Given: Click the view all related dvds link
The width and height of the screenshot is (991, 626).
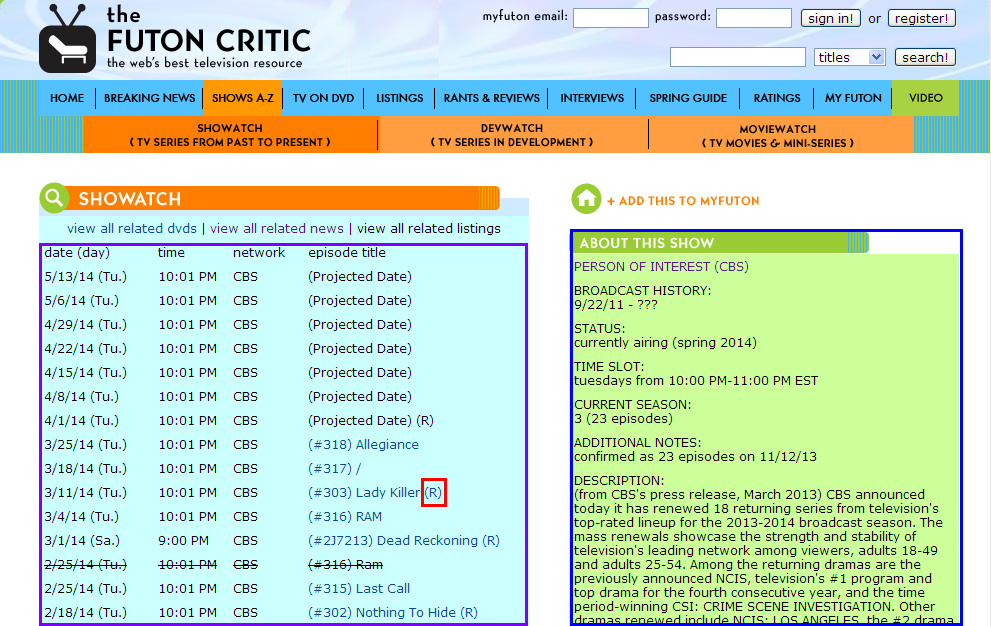Looking at the screenshot, I should coord(131,228).
